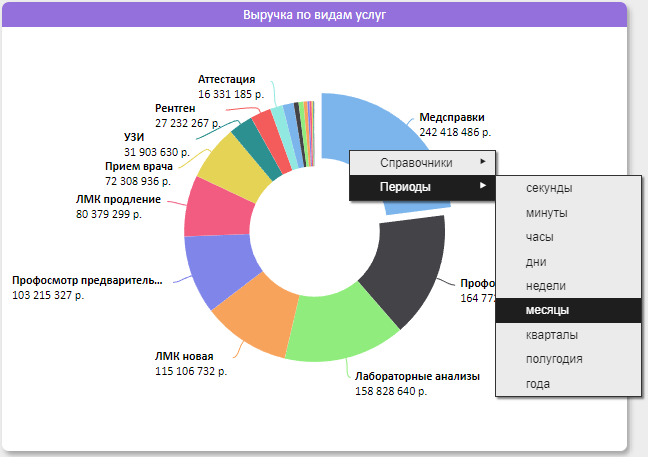Expand arrow next to Справочники
This screenshot has width=648, height=457.
tap(483, 162)
